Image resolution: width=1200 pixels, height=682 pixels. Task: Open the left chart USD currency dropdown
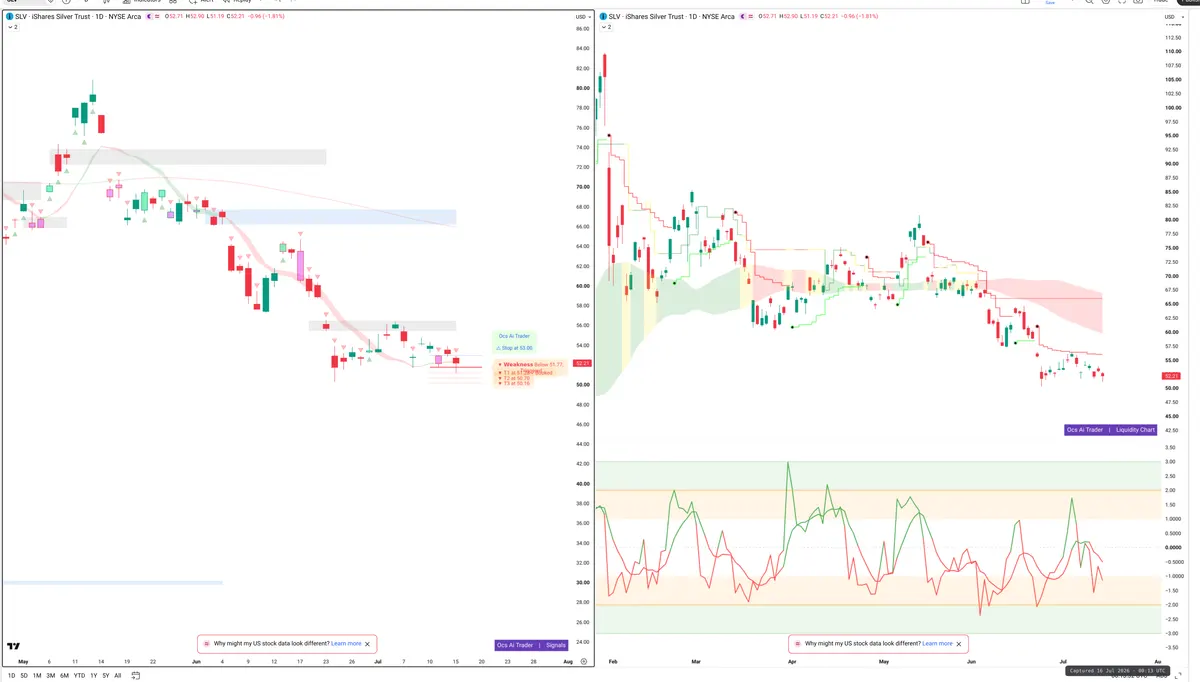click(x=582, y=17)
